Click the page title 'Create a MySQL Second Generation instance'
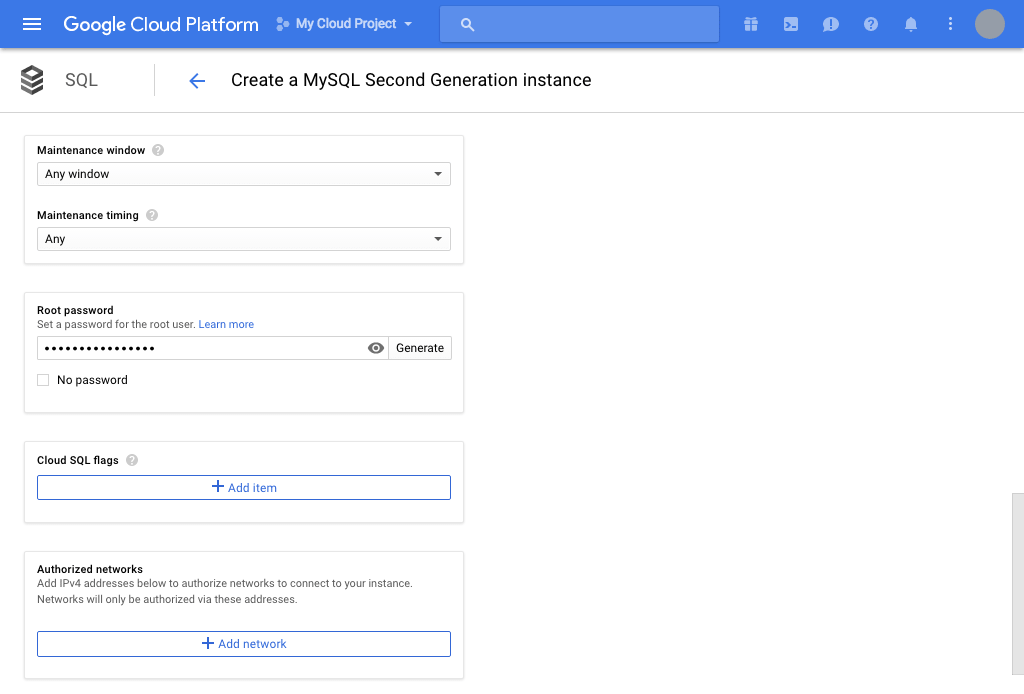1024x694 pixels. point(411,80)
